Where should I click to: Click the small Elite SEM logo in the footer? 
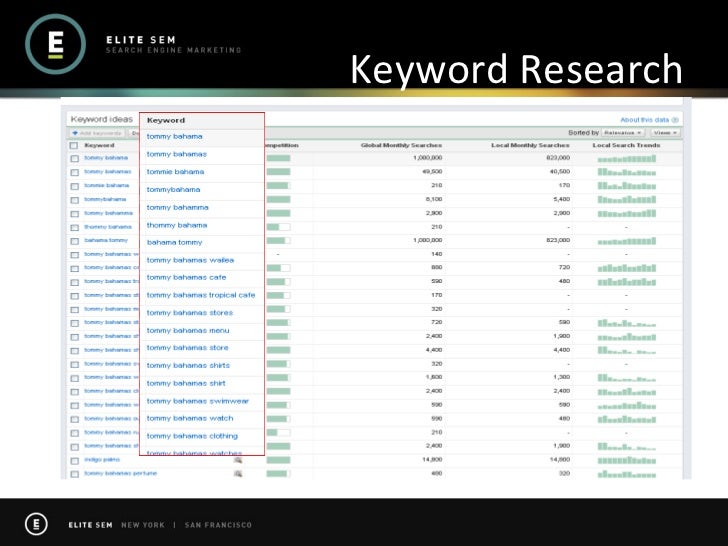pyautogui.click(x=36, y=524)
